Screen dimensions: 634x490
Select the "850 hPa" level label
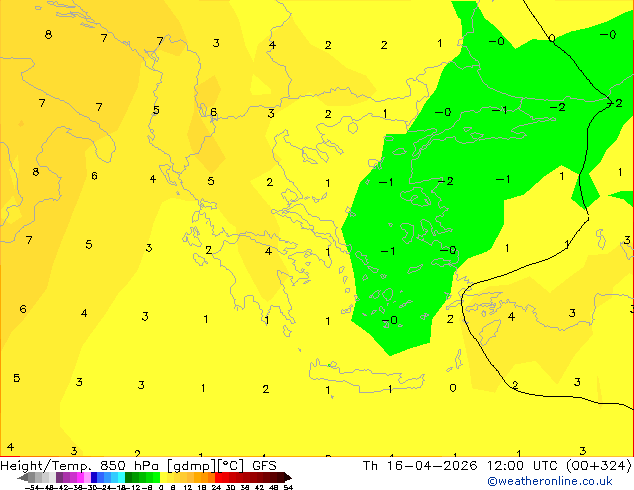pyautogui.click(x=129, y=466)
